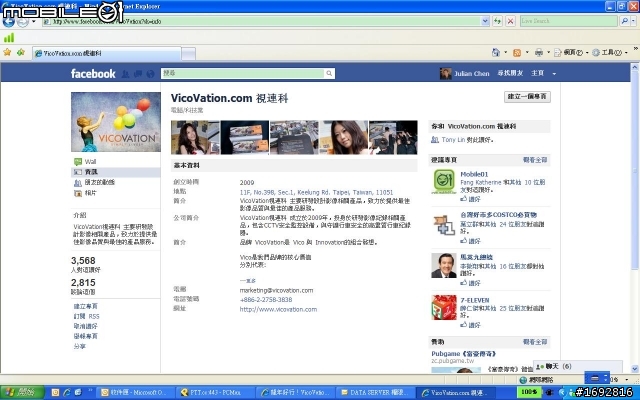Click the RSS feeds icon in IE toolbar
Viewport: 640px width, 400px height.
click(517, 53)
